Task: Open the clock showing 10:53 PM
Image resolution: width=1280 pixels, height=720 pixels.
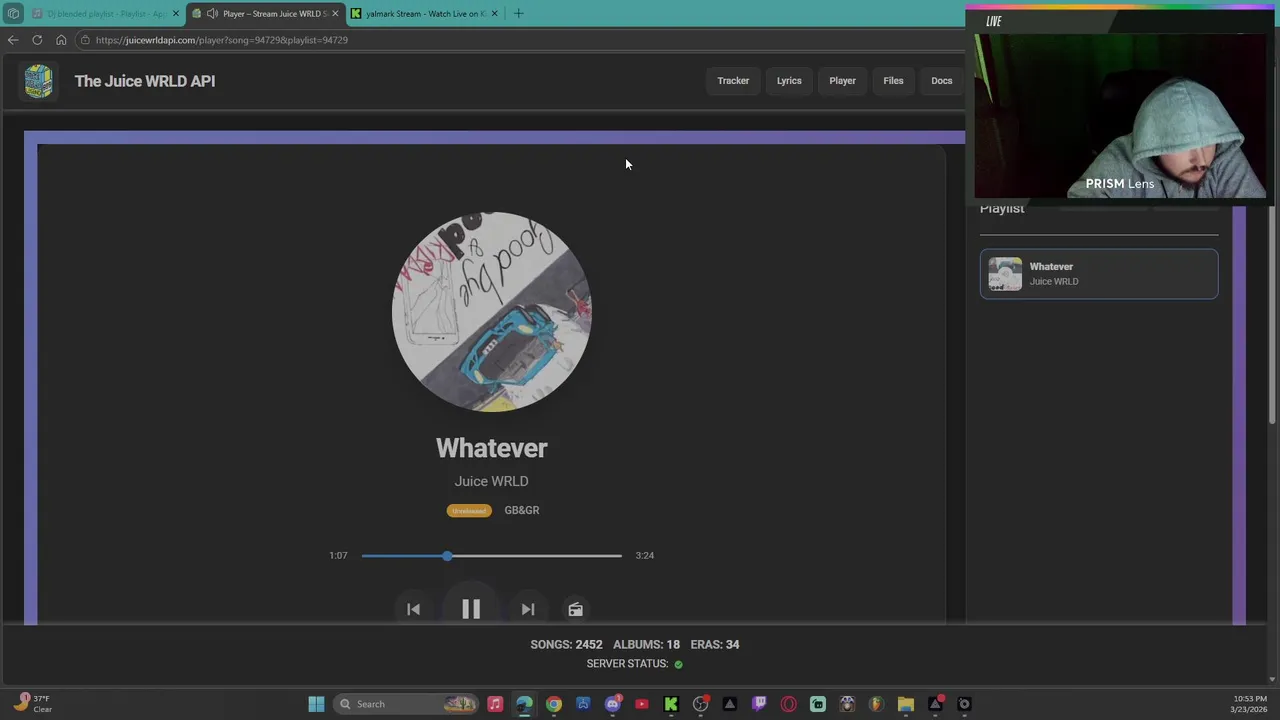Action: tap(1250, 704)
